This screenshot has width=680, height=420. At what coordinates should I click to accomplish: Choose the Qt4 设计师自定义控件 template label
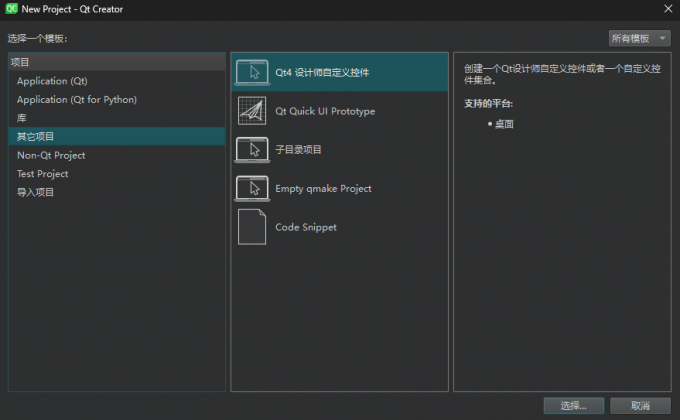pos(322,72)
